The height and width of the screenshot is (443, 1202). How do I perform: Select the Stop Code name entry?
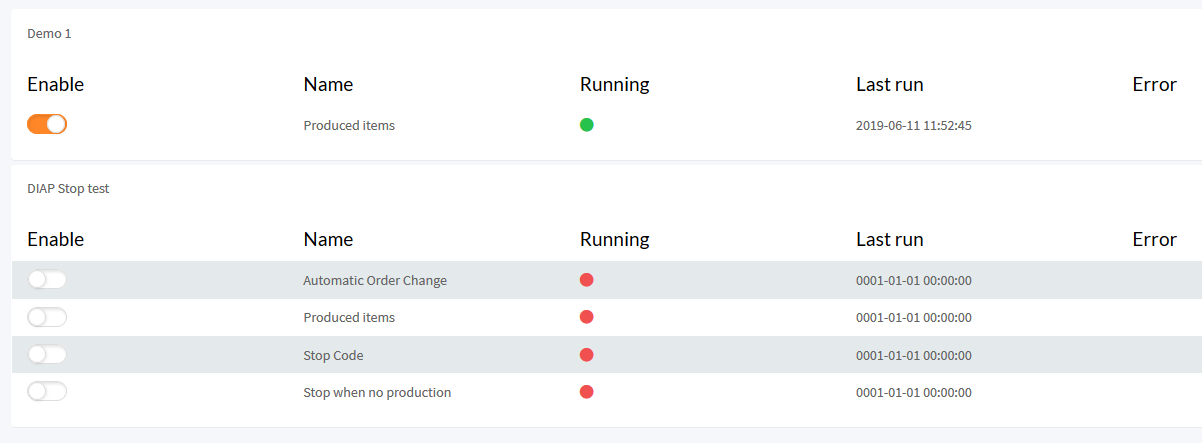pos(333,355)
